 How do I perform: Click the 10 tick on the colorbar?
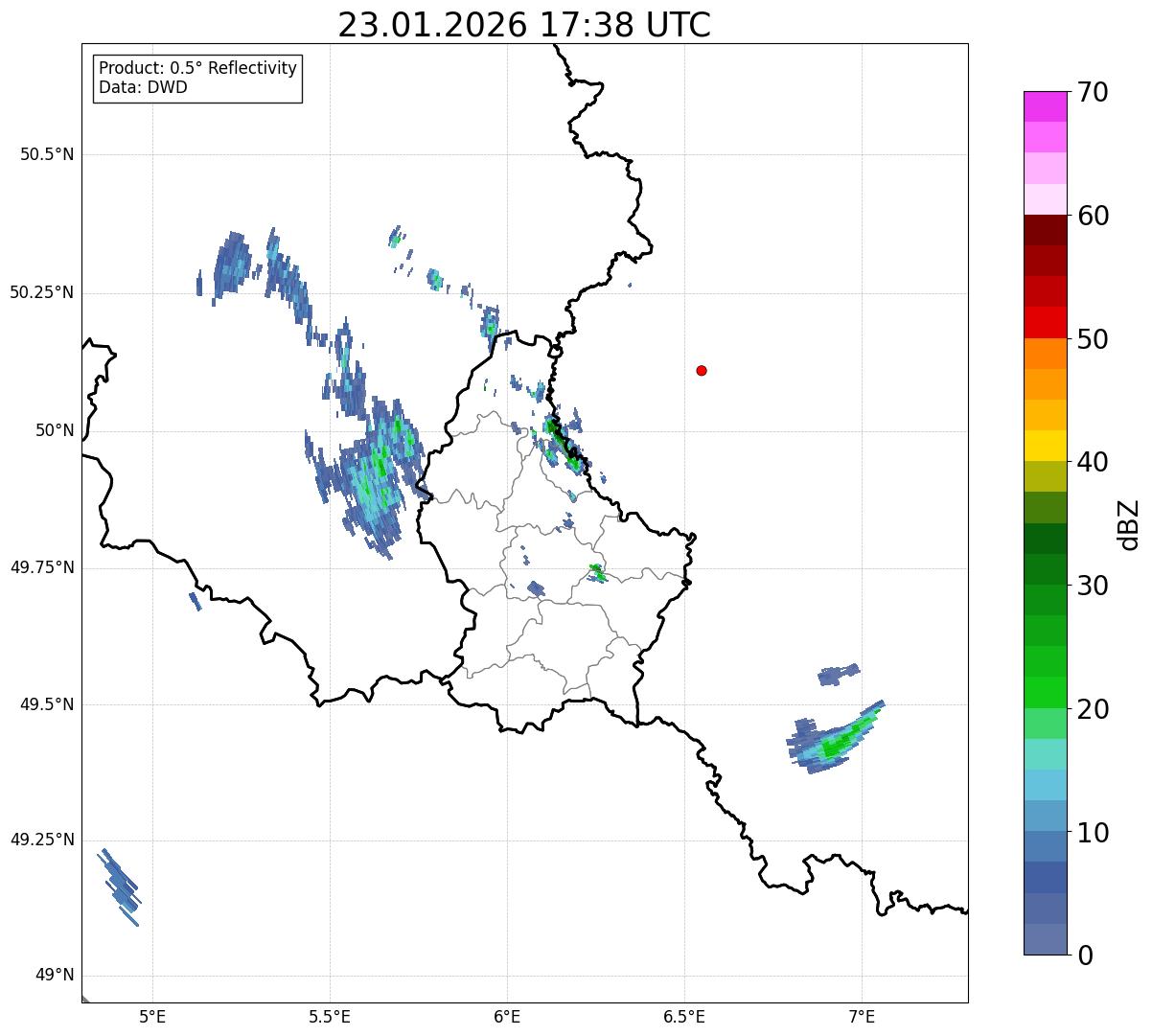point(1093,833)
